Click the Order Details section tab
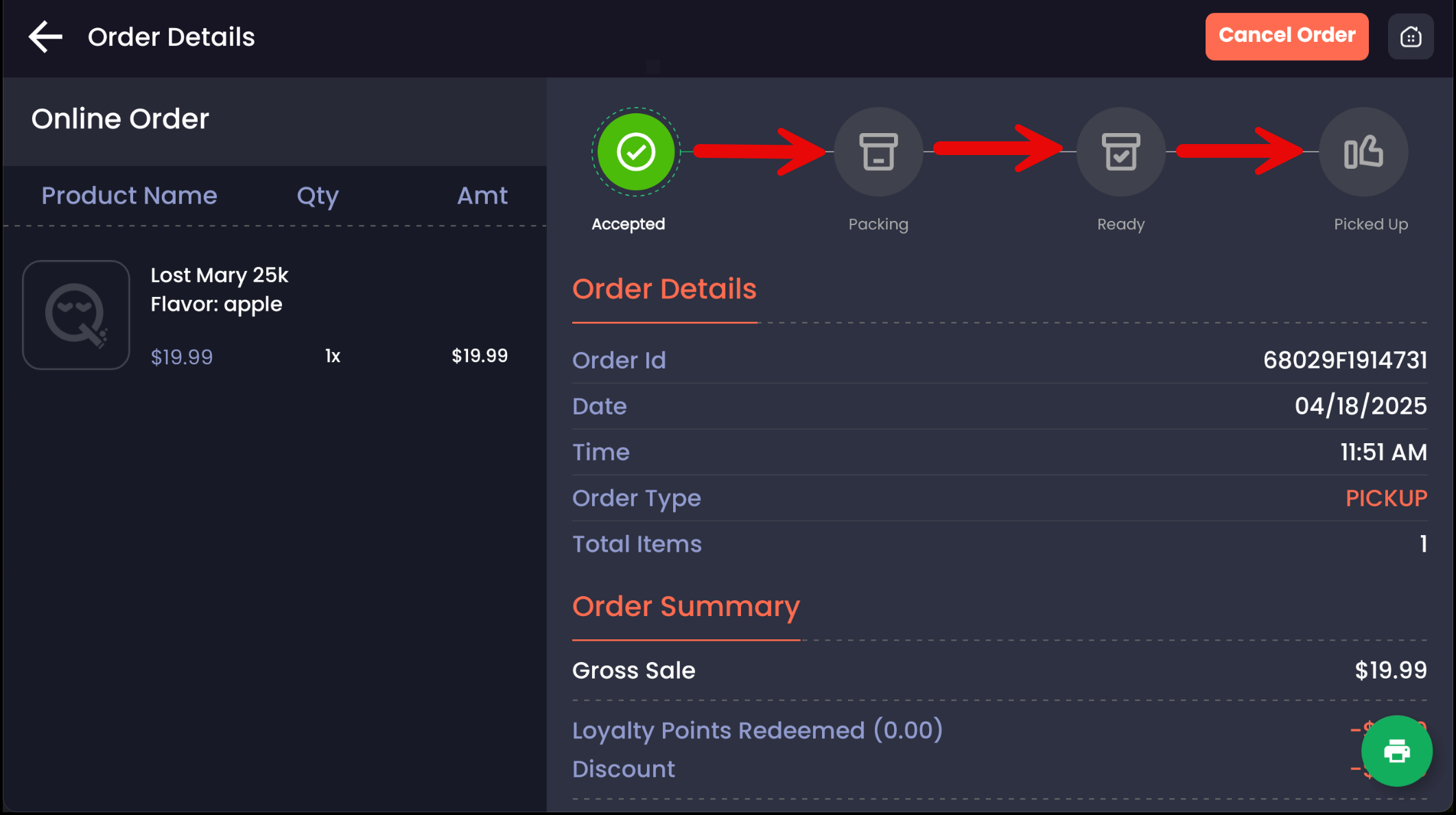Image resolution: width=1456 pixels, height=815 pixels. (x=664, y=290)
